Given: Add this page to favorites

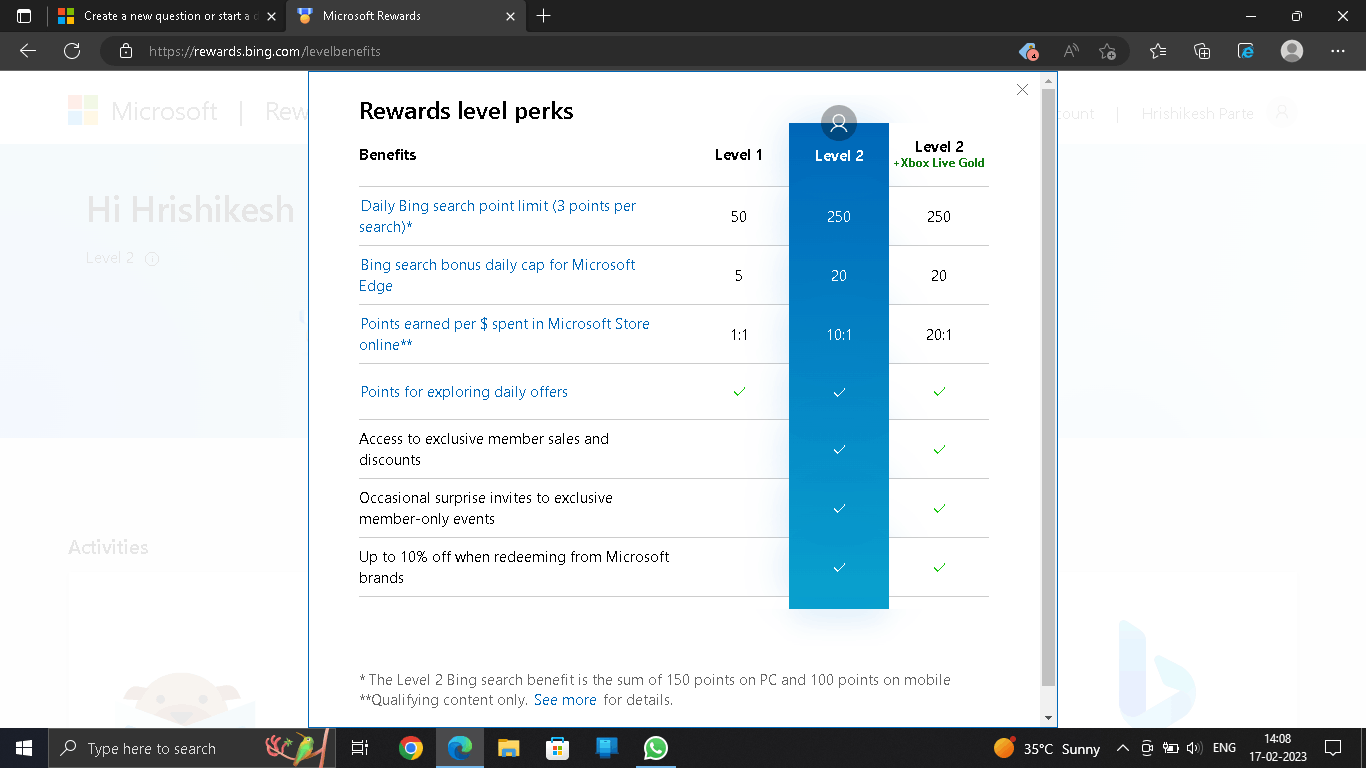Looking at the screenshot, I should (x=1108, y=51).
